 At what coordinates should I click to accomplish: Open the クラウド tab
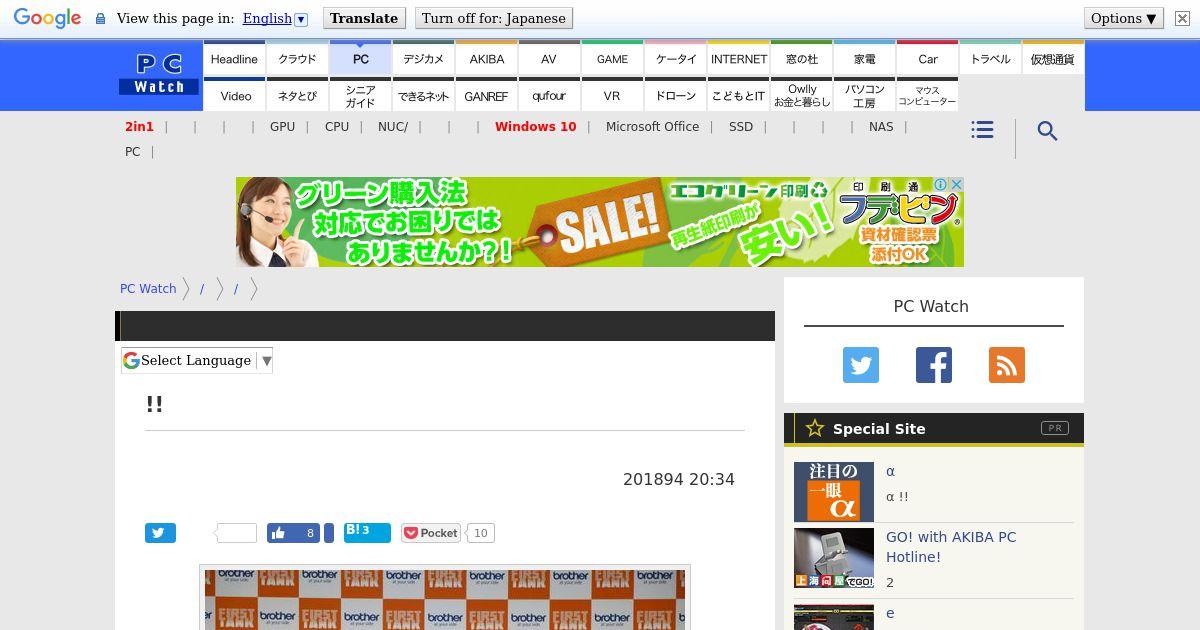[297, 58]
